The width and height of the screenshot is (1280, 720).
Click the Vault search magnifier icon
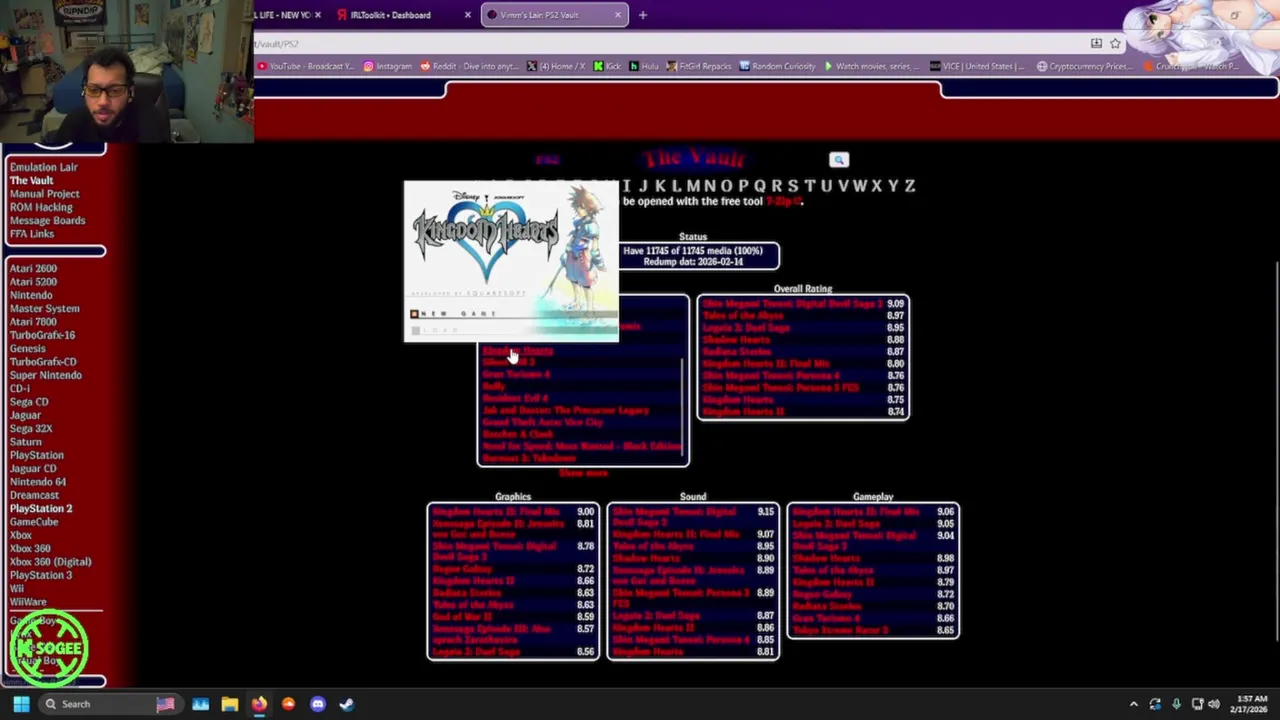tap(839, 160)
